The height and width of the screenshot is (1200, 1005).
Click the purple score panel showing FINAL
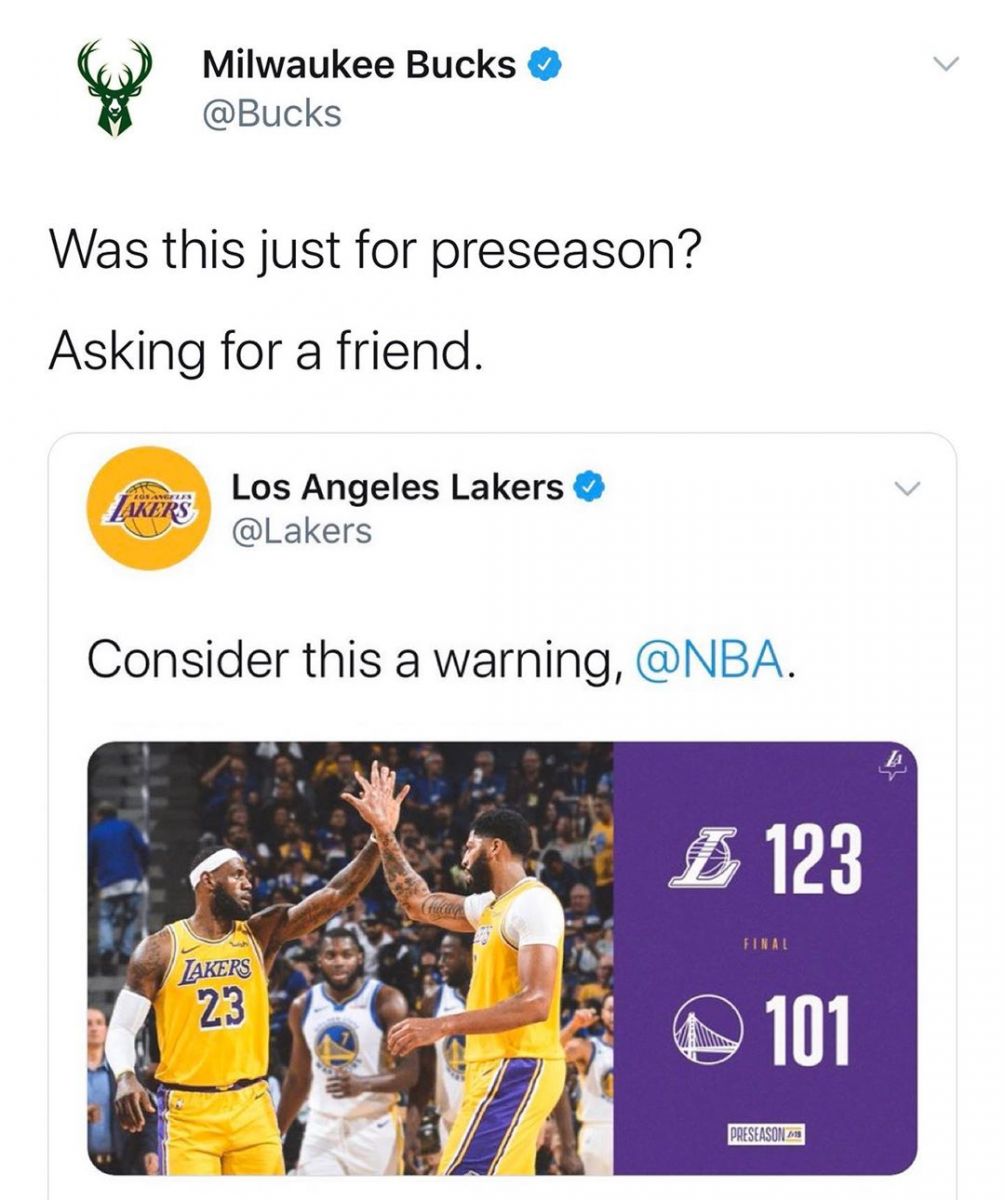pyautogui.click(x=765, y=958)
